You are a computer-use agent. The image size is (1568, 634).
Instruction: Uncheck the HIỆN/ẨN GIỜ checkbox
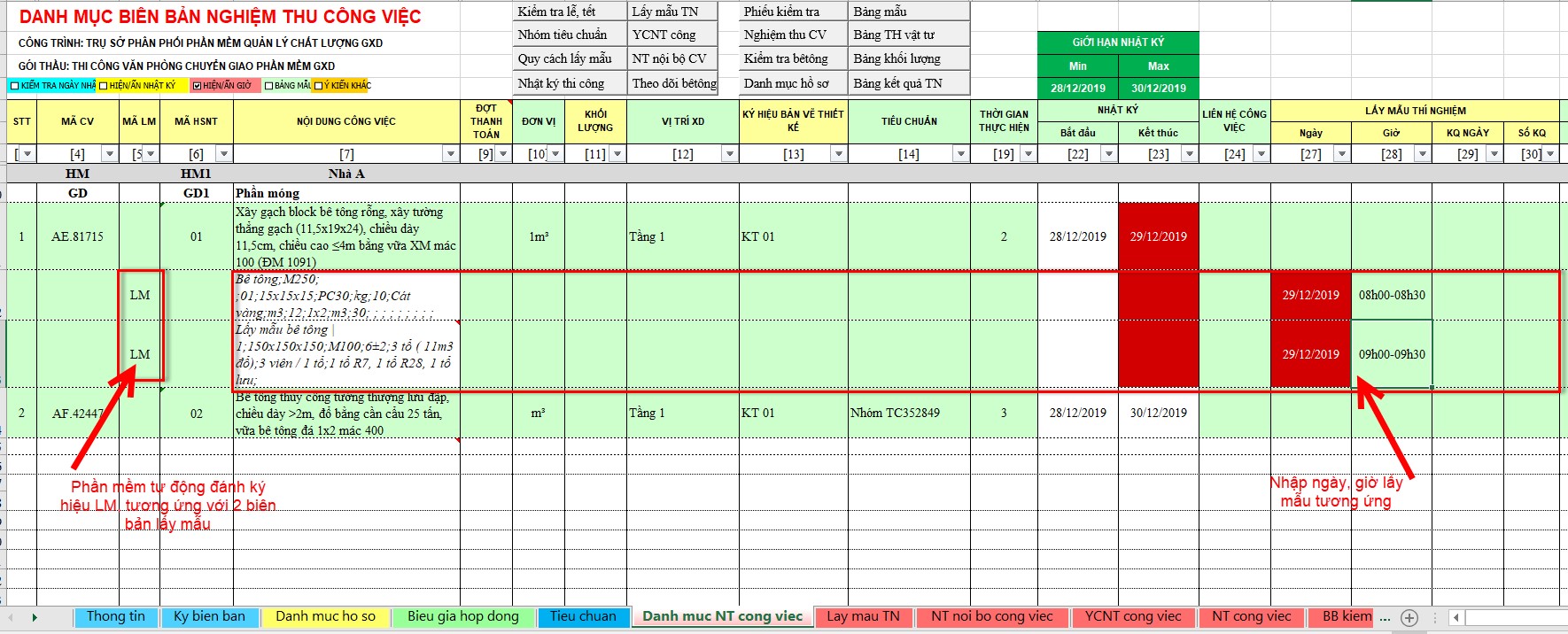point(197,86)
